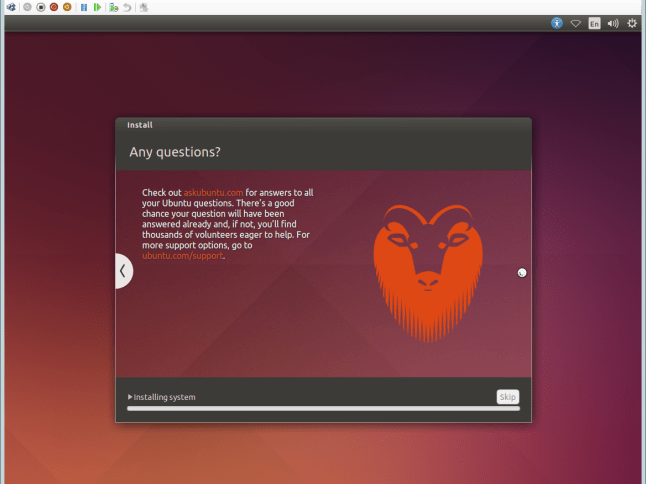Create a checkpoint using the toolbar icon
This screenshot has width=646, height=484.
click(114, 7)
